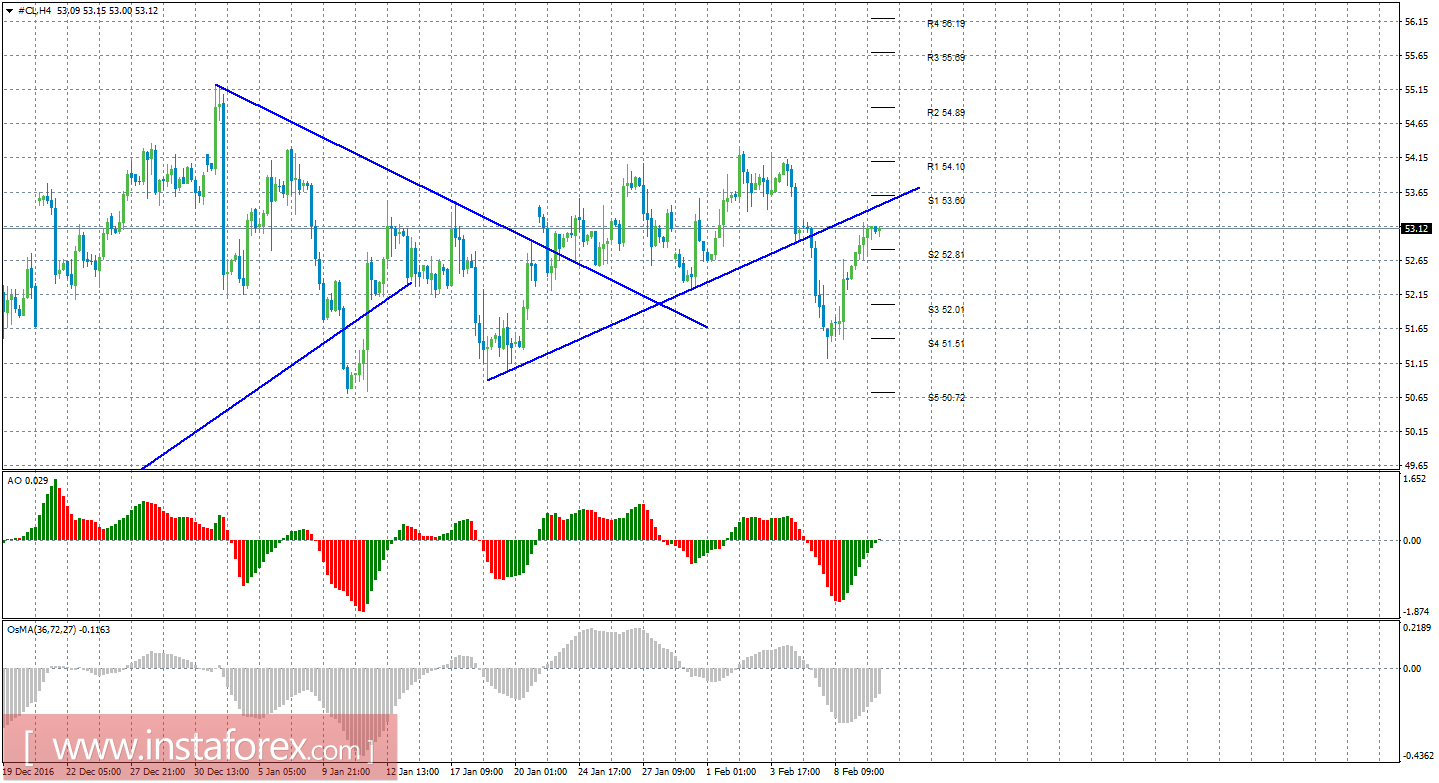
Task: Click the OsMA(36,72,27) indicator label
Action: pyautogui.click(x=58, y=630)
